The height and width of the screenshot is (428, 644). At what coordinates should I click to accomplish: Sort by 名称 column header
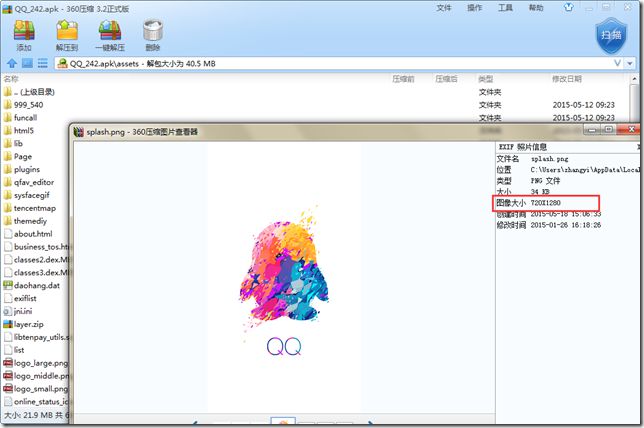point(11,78)
